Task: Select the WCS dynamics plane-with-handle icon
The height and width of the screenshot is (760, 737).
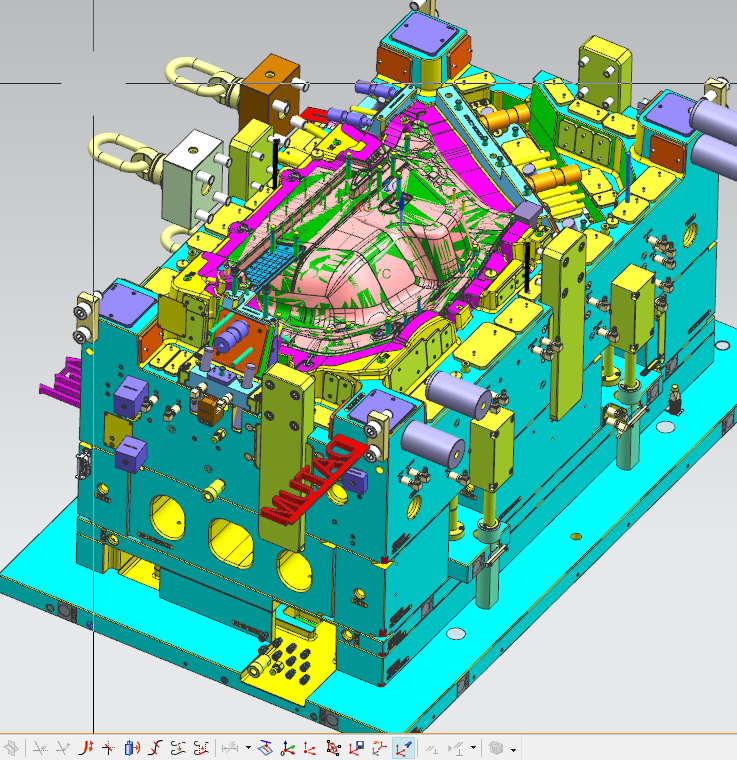Action: (x=265, y=748)
